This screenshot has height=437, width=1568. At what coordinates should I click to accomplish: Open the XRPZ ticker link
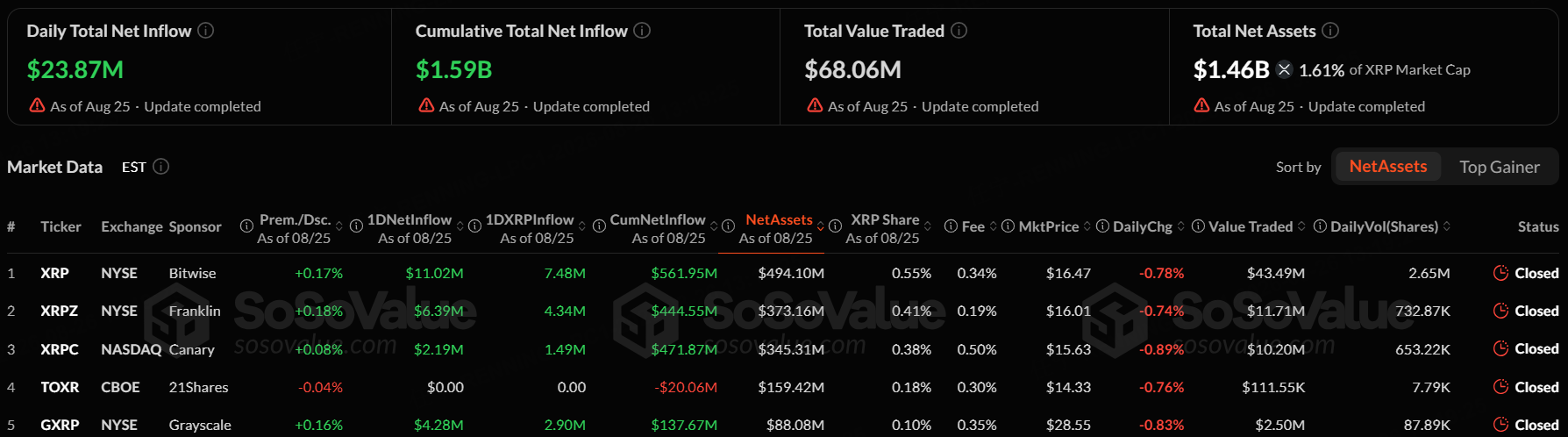click(x=59, y=311)
